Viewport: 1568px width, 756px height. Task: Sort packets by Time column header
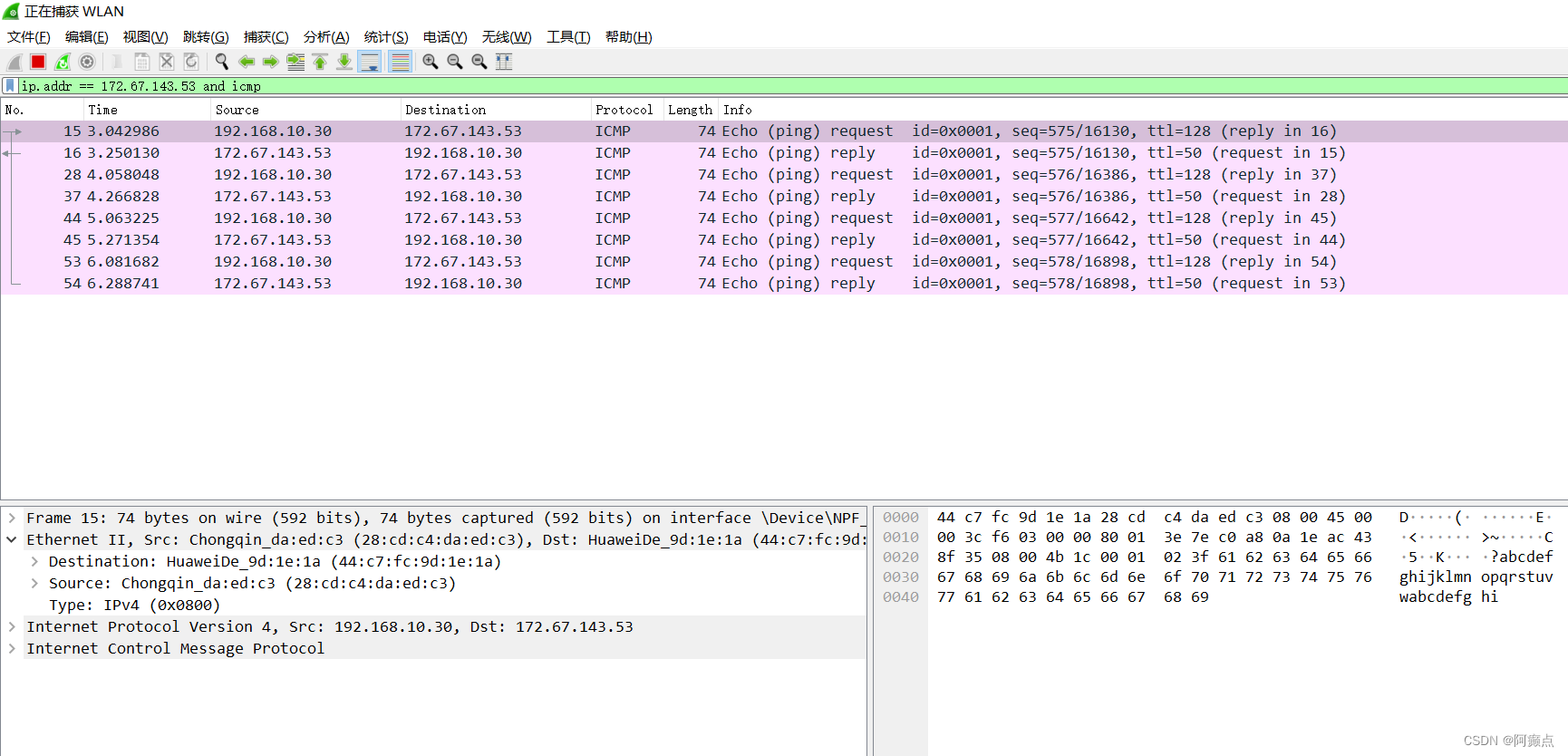click(148, 110)
